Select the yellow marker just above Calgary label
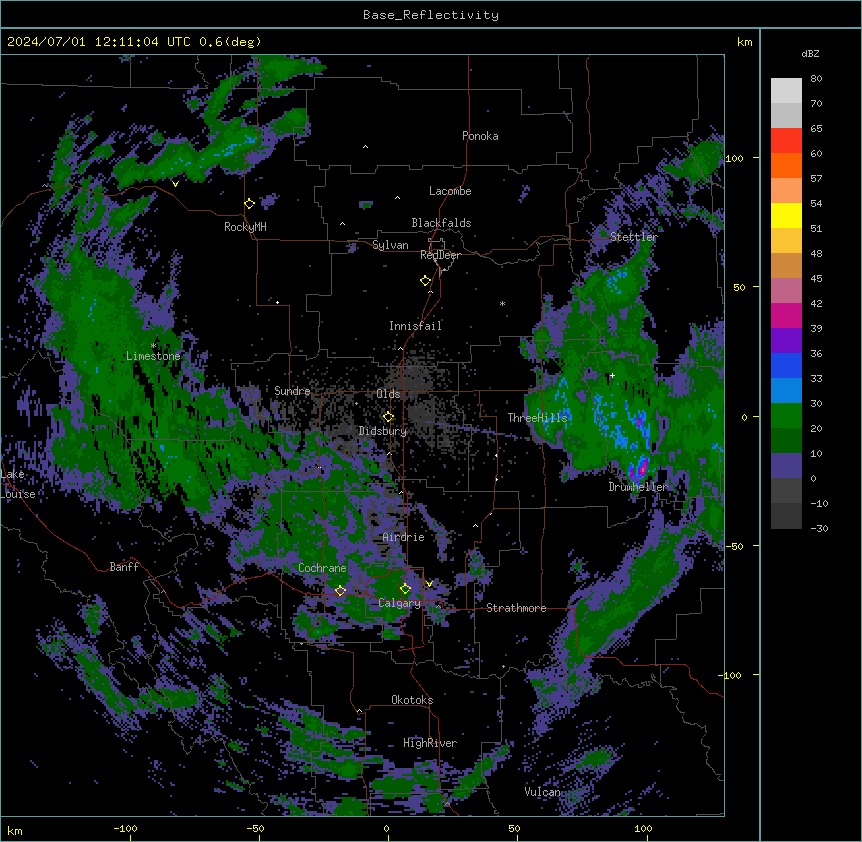862x842 pixels. point(405,589)
